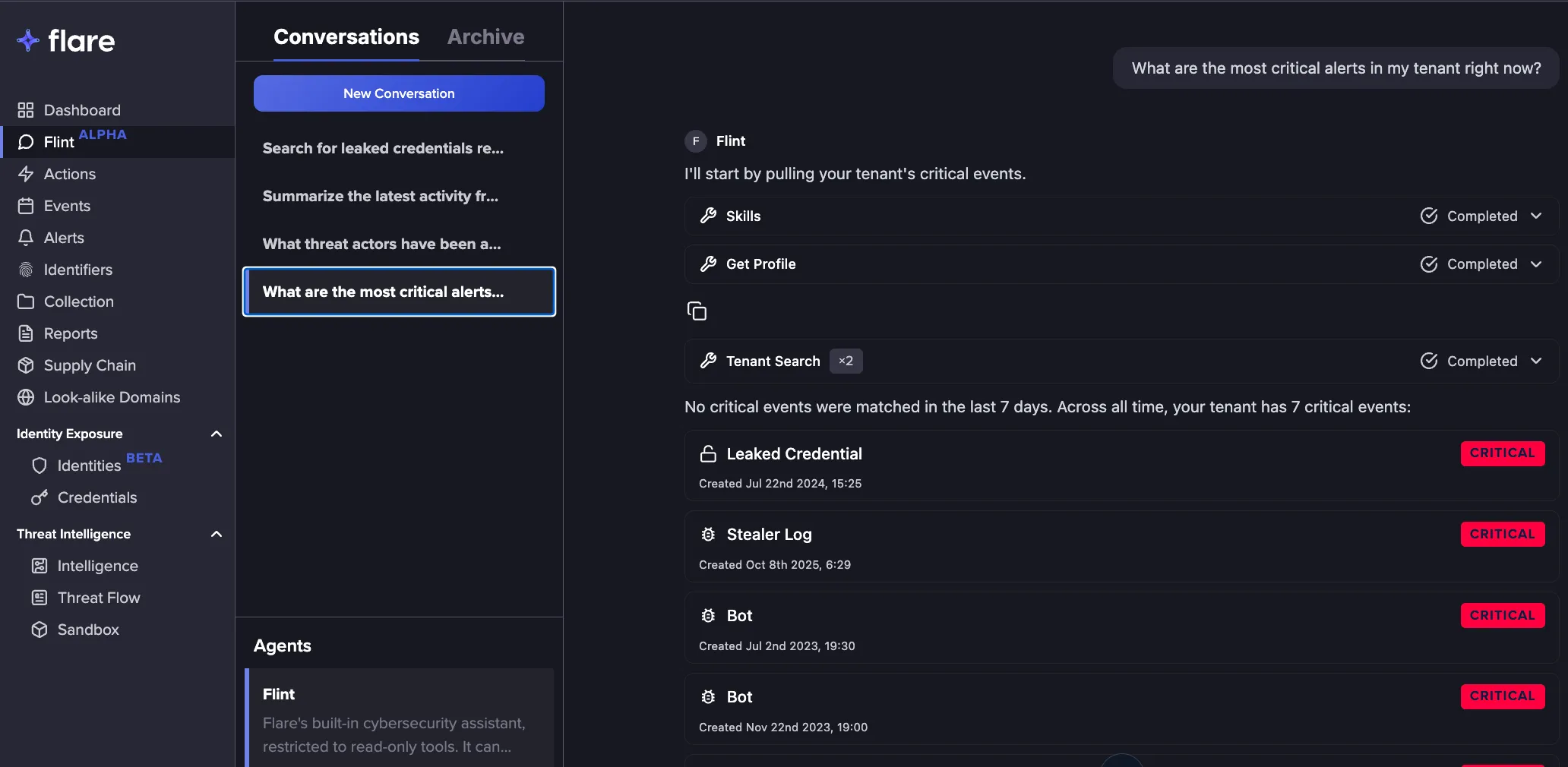The width and height of the screenshot is (1568, 767).
Task: Click the Completed status on Skills
Action: (1469, 216)
